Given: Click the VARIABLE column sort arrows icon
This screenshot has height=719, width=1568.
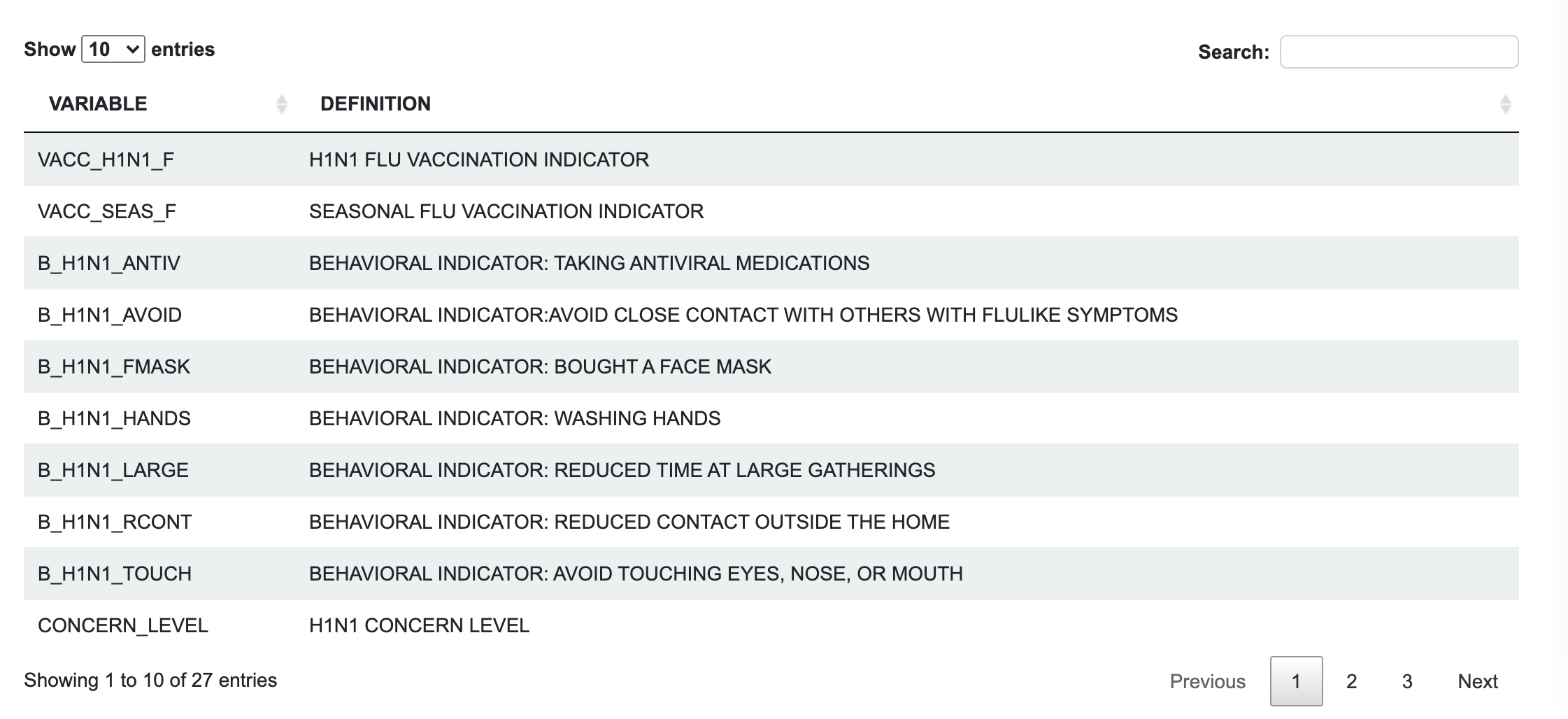Looking at the screenshot, I should 281,104.
